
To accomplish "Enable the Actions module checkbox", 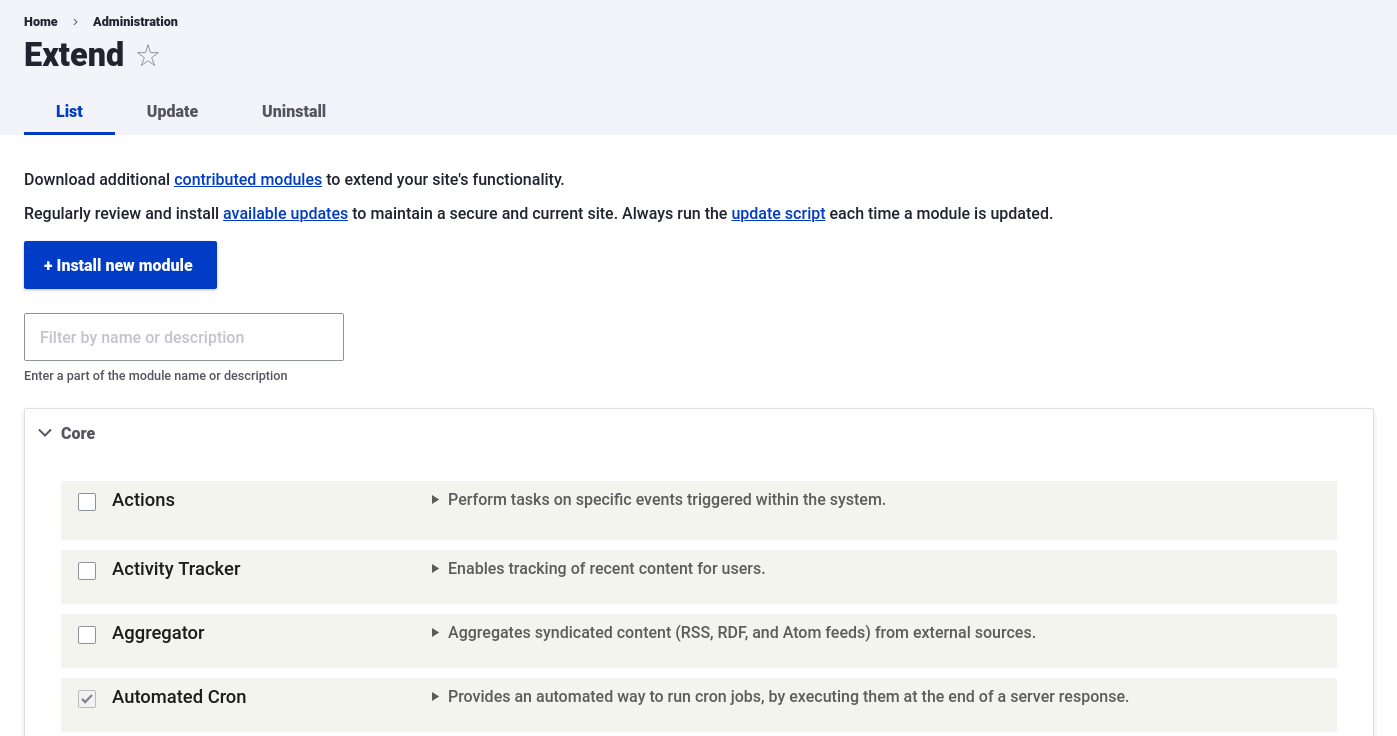I will click(87, 501).
